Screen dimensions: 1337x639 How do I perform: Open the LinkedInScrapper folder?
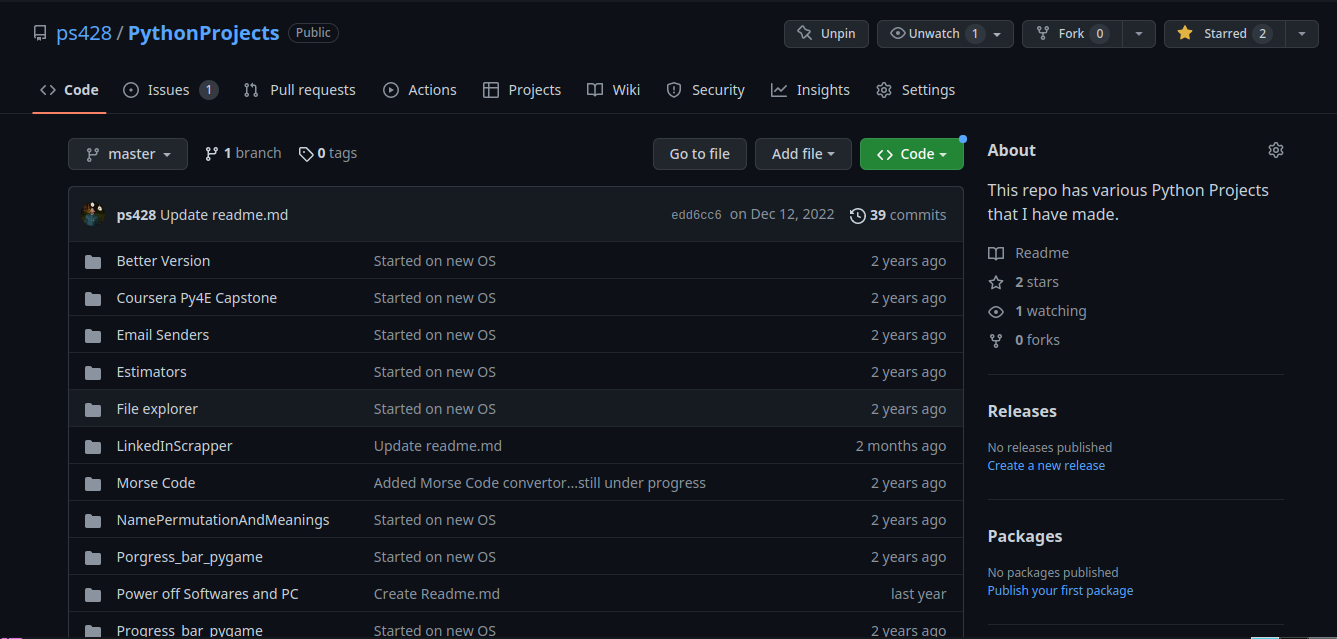click(x=174, y=446)
